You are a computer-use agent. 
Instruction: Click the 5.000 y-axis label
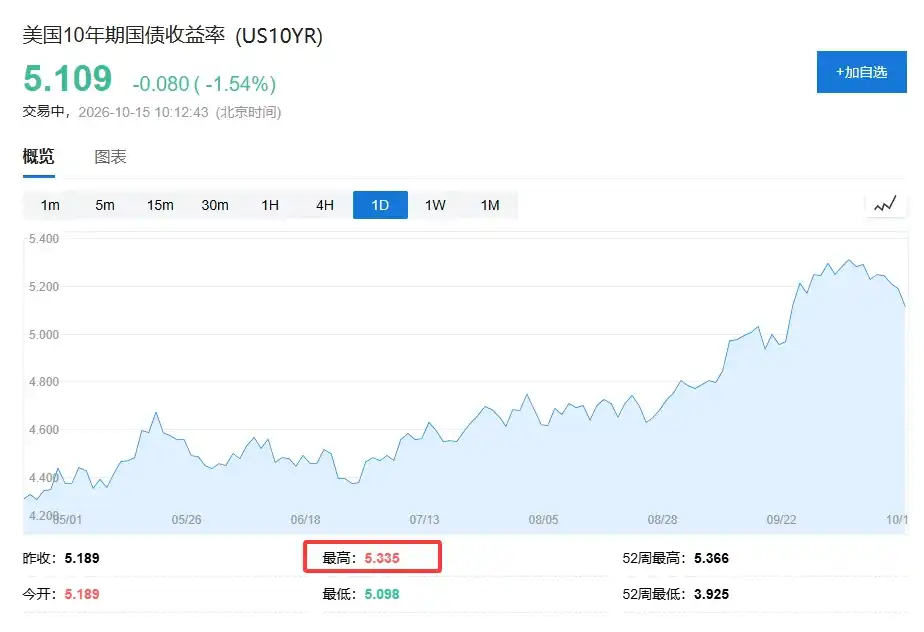point(44,334)
